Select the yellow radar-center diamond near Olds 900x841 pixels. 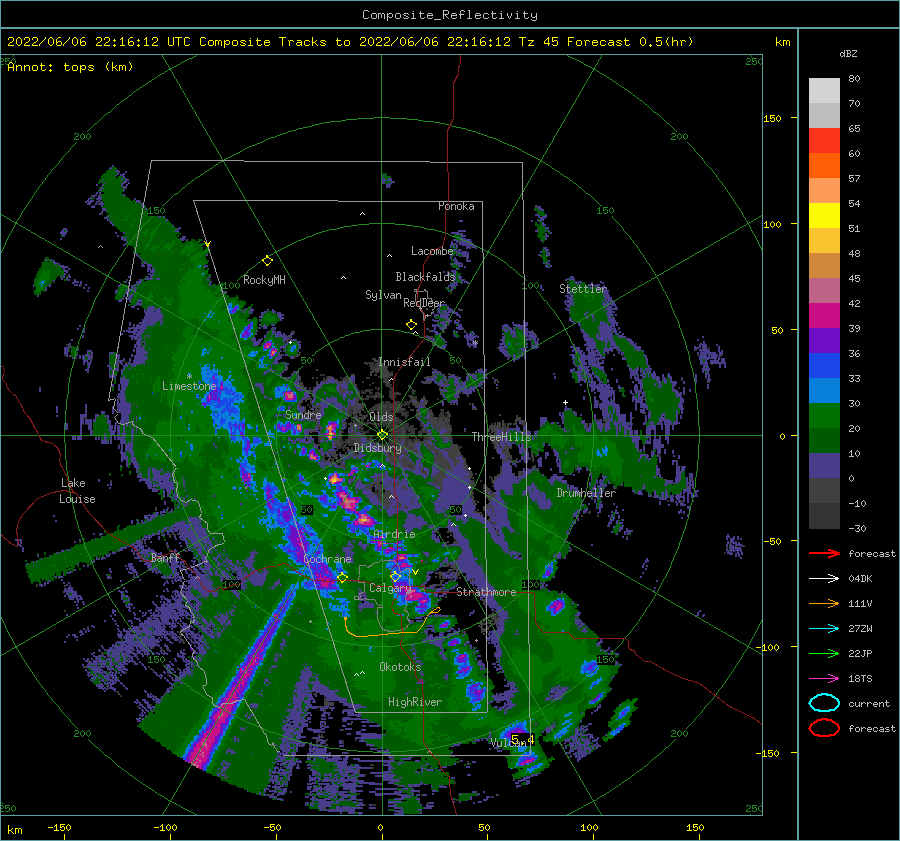pyautogui.click(x=382, y=435)
